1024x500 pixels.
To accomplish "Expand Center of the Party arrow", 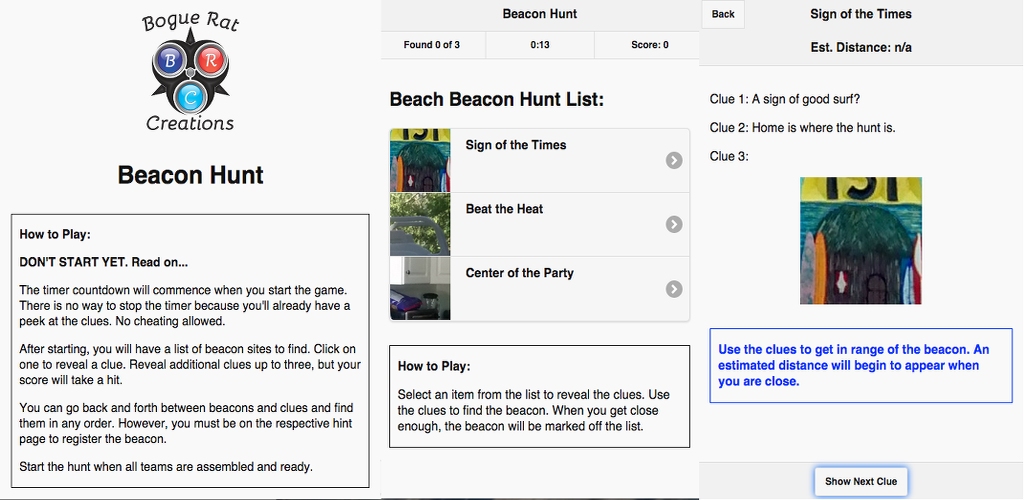I will click(674, 289).
